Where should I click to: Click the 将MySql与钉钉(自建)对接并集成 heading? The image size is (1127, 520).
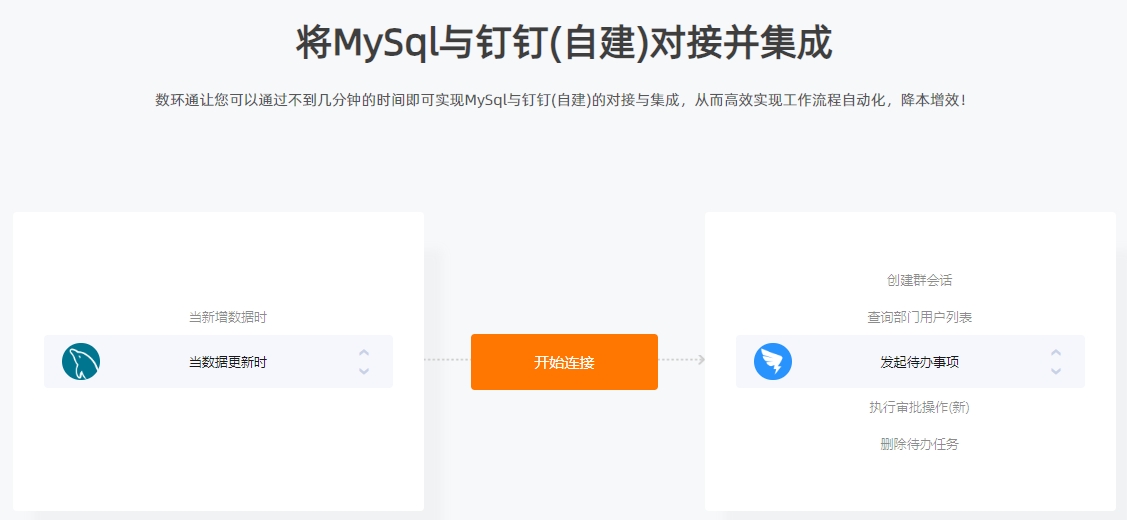tap(564, 44)
